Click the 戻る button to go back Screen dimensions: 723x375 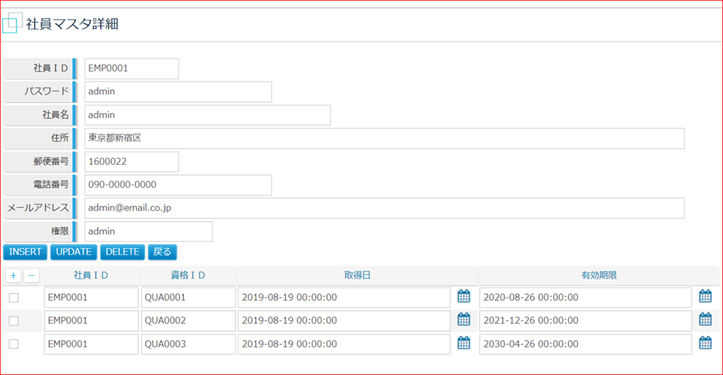[162, 252]
